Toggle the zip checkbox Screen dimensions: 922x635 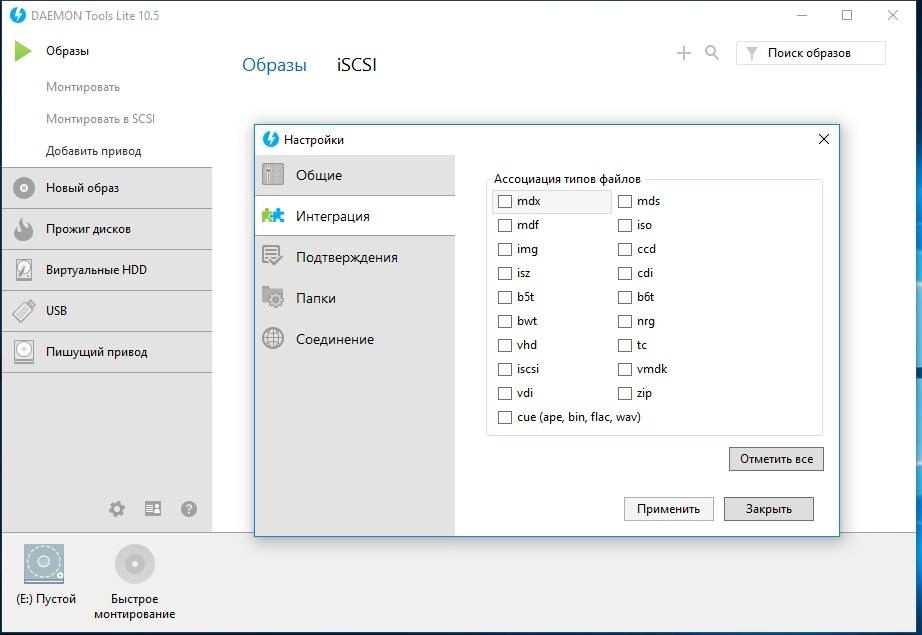click(x=624, y=393)
